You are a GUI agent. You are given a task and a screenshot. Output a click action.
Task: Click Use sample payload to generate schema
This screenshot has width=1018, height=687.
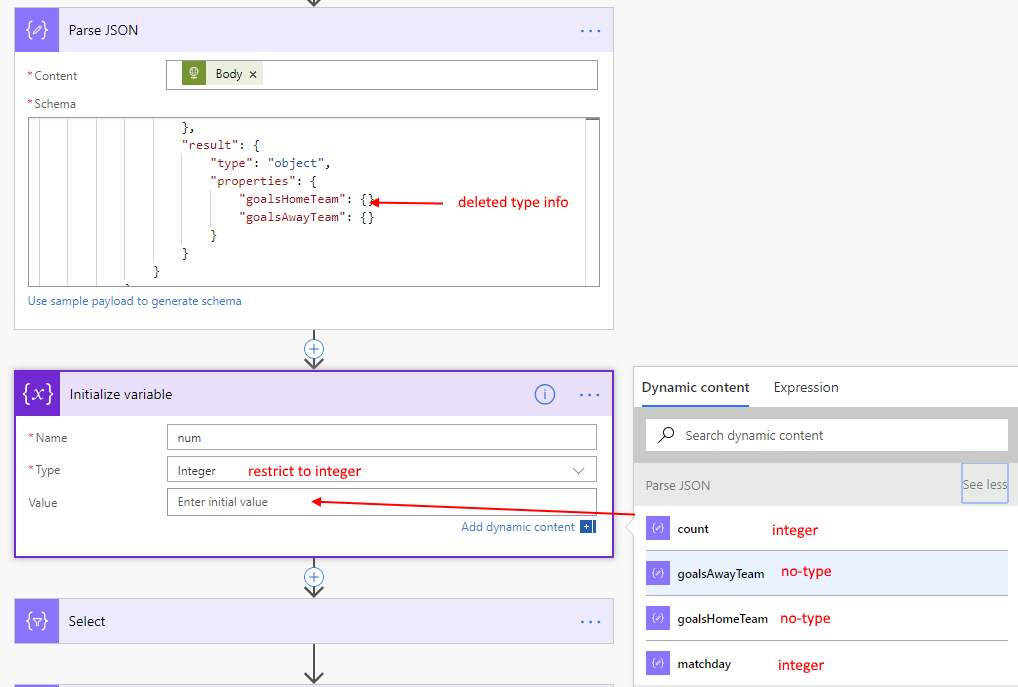coord(134,301)
